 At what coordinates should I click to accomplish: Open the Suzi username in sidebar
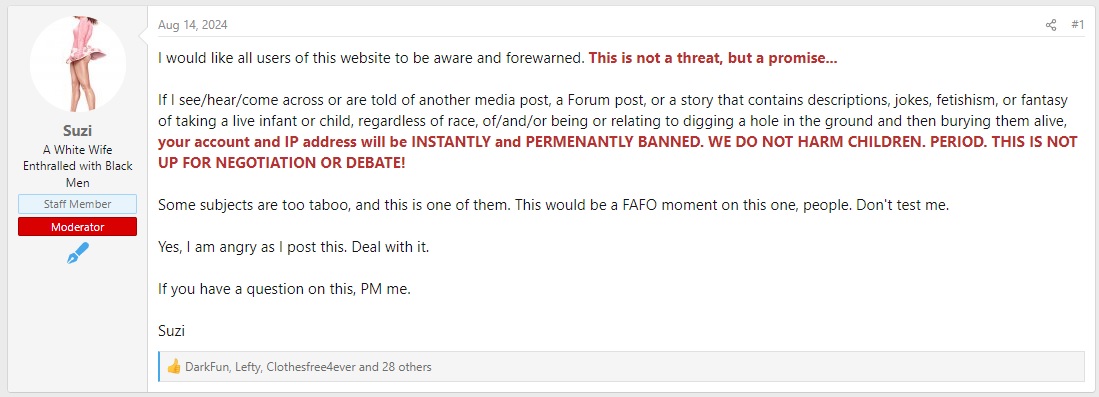point(78,131)
